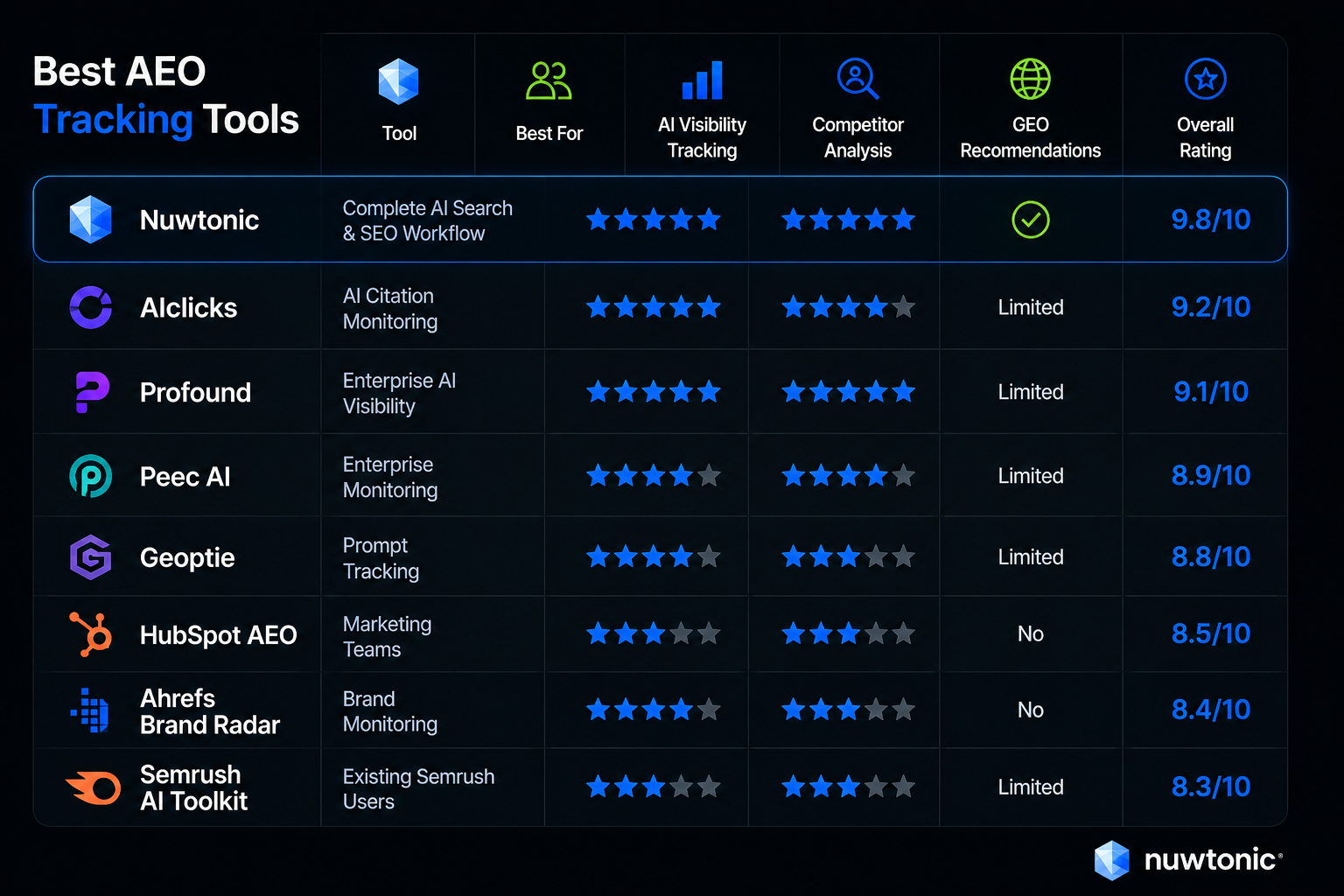Select the Peec AI tool name
1344x896 pixels.
click(185, 477)
